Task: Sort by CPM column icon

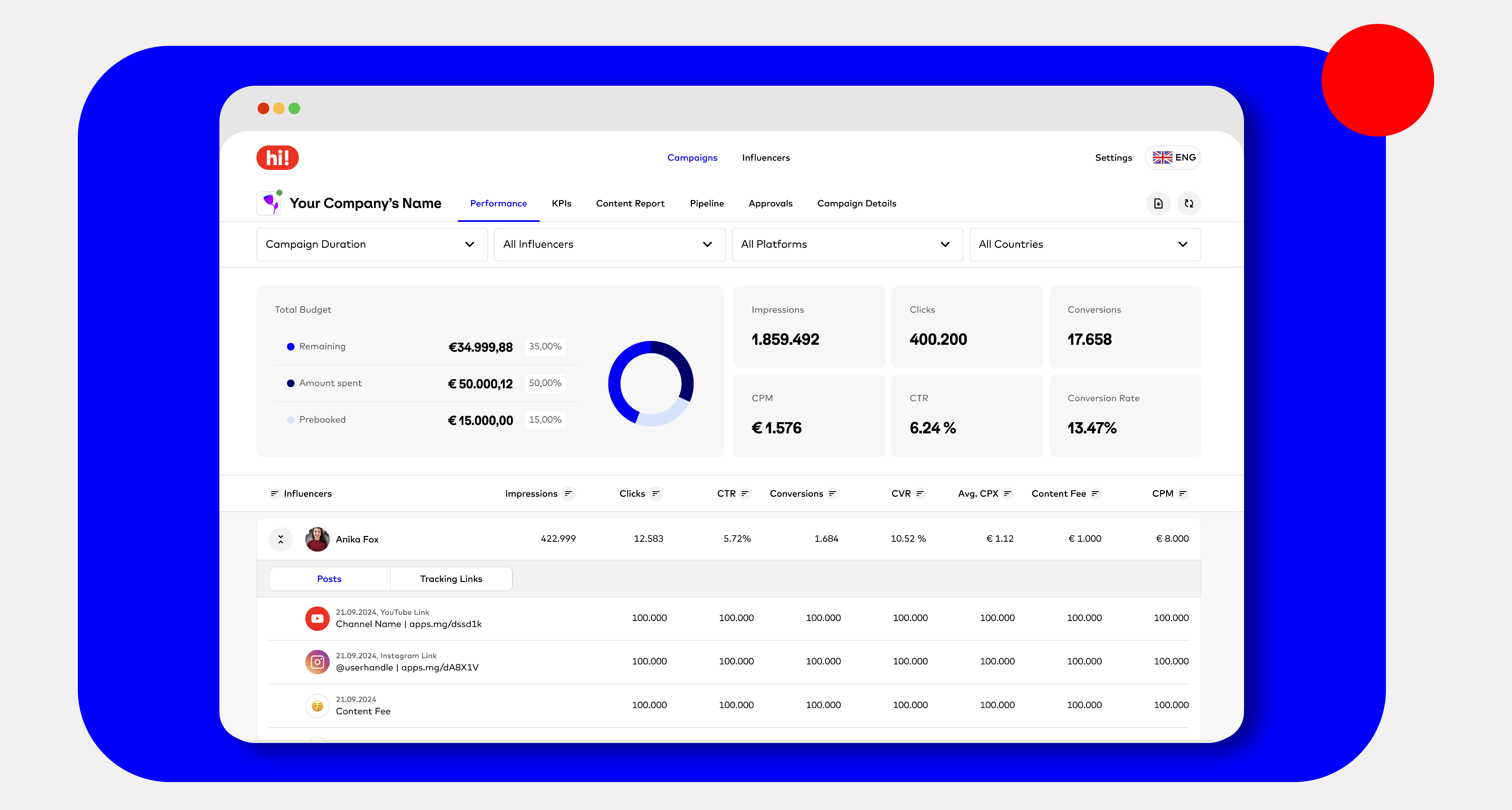Action: tap(1182, 494)
